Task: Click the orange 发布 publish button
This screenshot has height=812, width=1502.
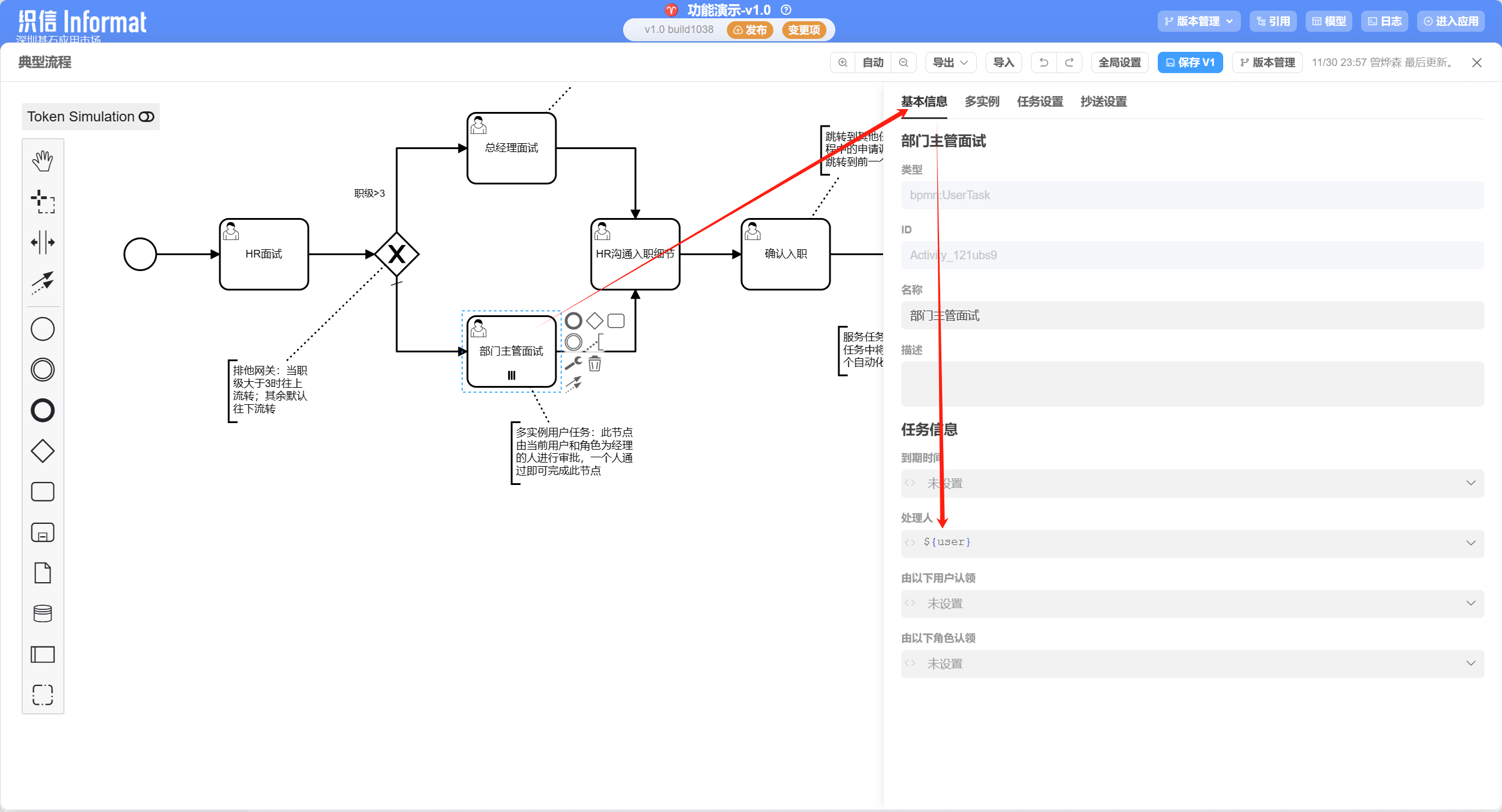Action: click(750, 30)
